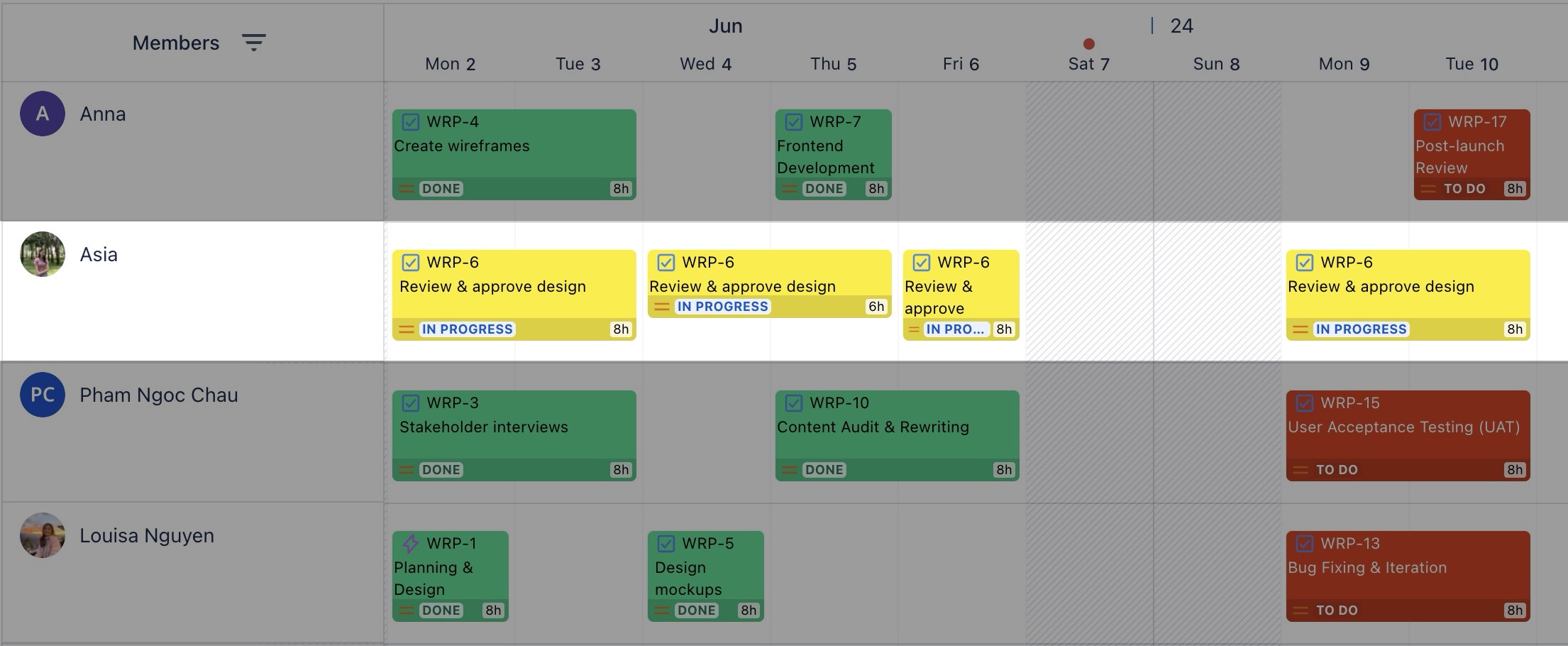The width and height of the screenshot is (1568, 646).
Task: Toggle the checkbox on WRP-7 Frontend Development
Action: click(x=793, y=121)
